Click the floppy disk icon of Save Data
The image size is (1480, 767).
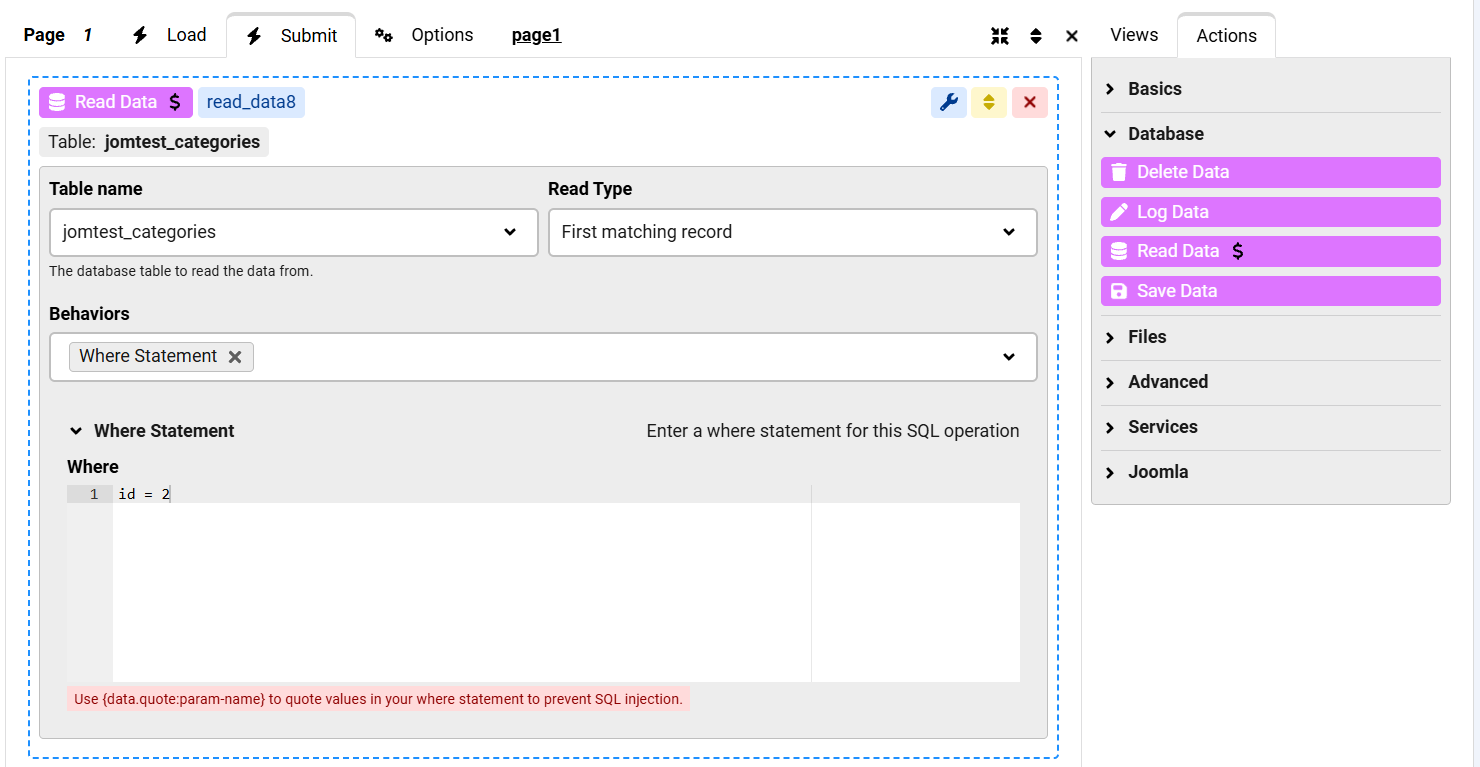(1119, 291)
